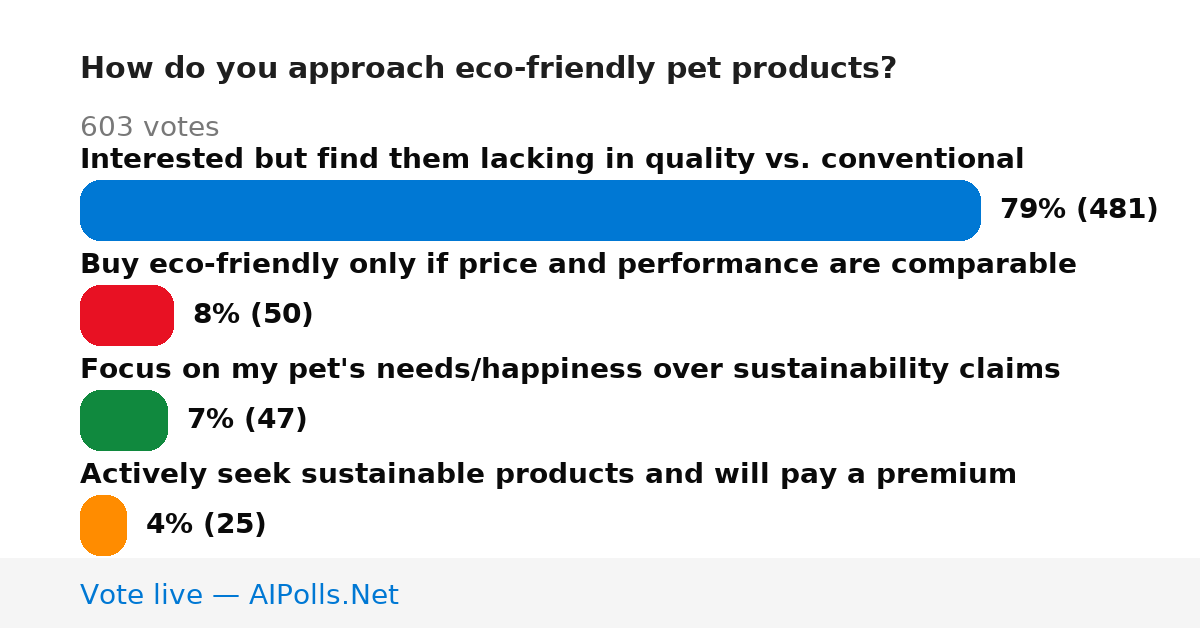Click the 7% (47) result label

(247, 420)
